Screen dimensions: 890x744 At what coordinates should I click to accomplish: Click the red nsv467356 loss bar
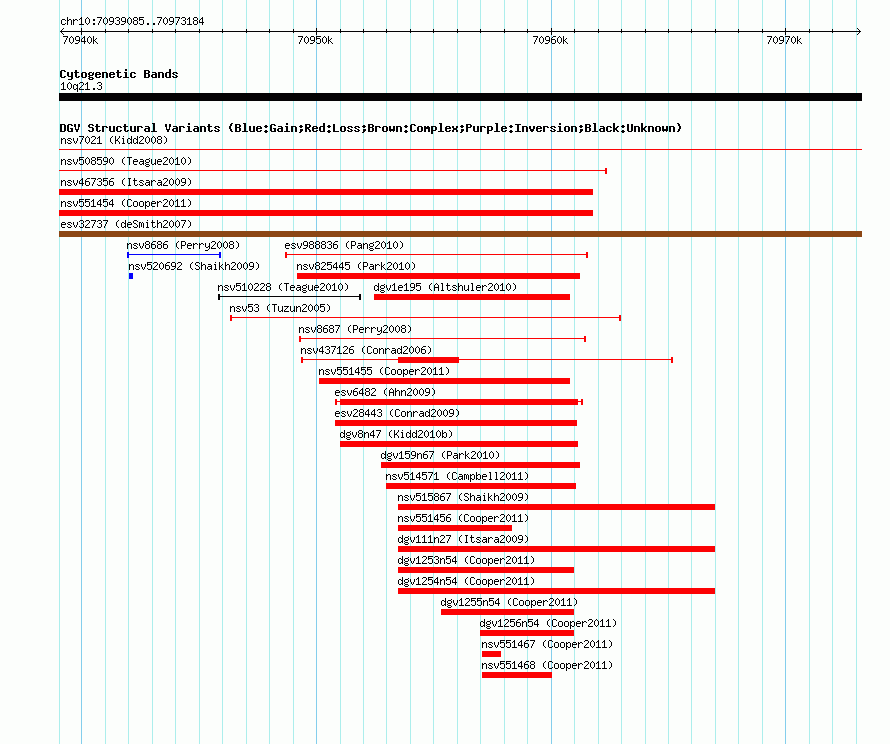(326, 192)
